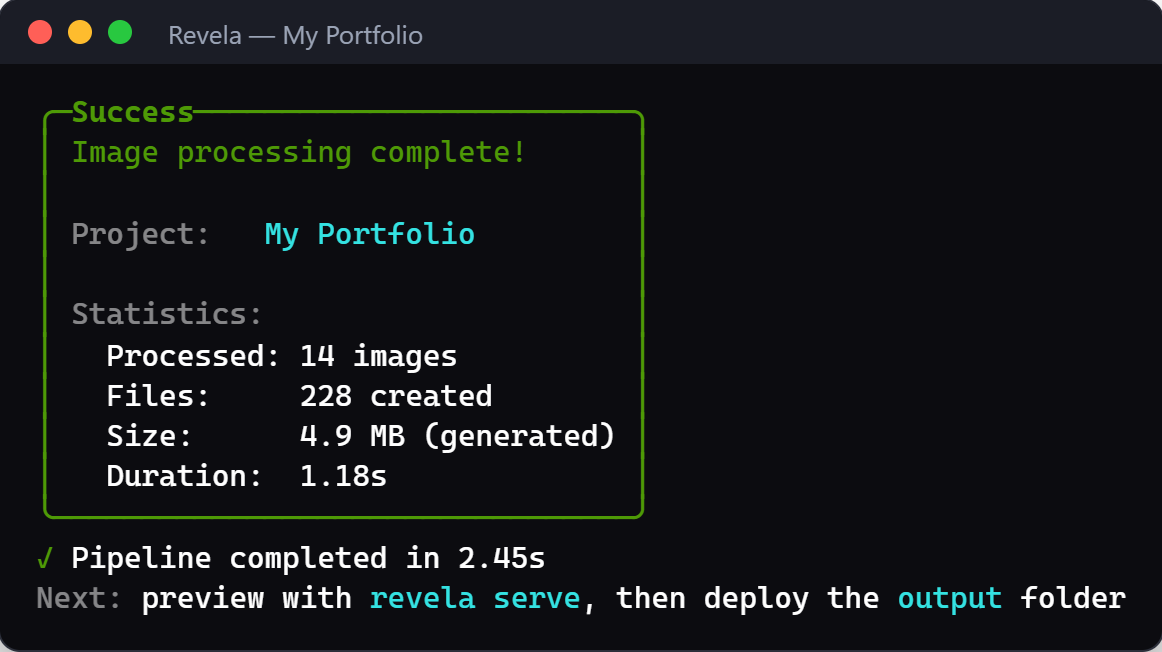Click 'Pipeline completed in 2.45s' line
Image resolution: width=1162 pixels, height=652 pixels.
pyautogui.click(x=308, y=559)
